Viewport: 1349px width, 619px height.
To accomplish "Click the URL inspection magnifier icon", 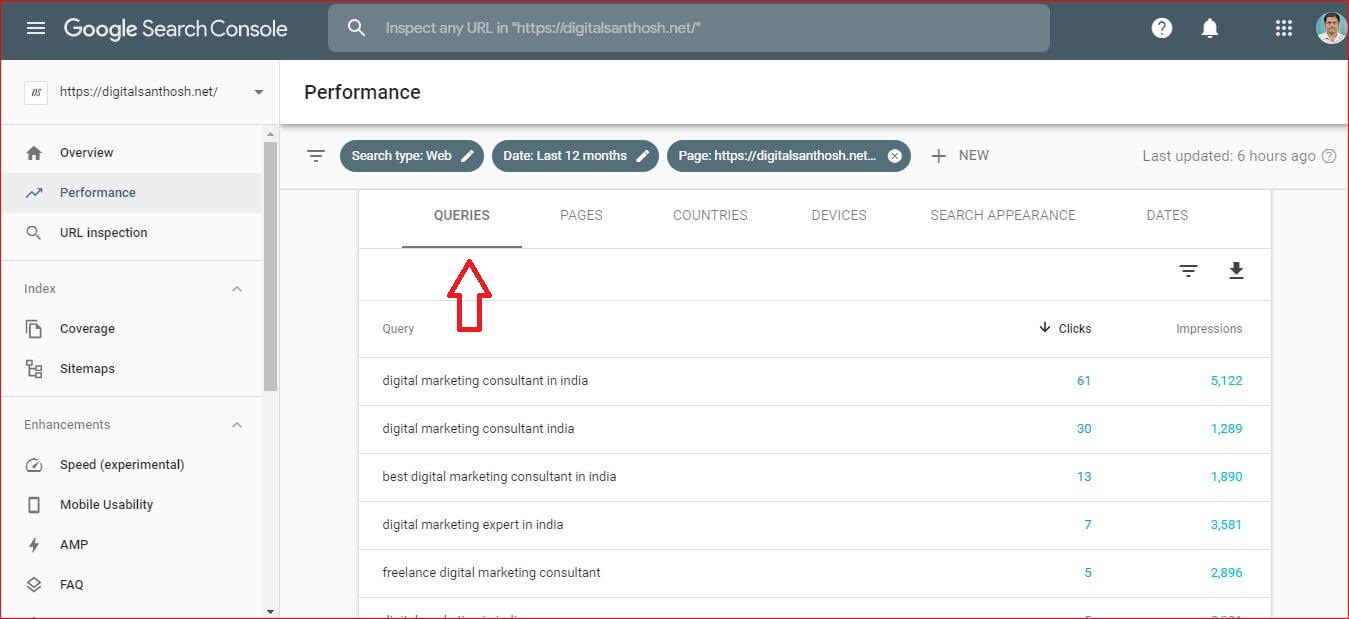I will [34, 233].
